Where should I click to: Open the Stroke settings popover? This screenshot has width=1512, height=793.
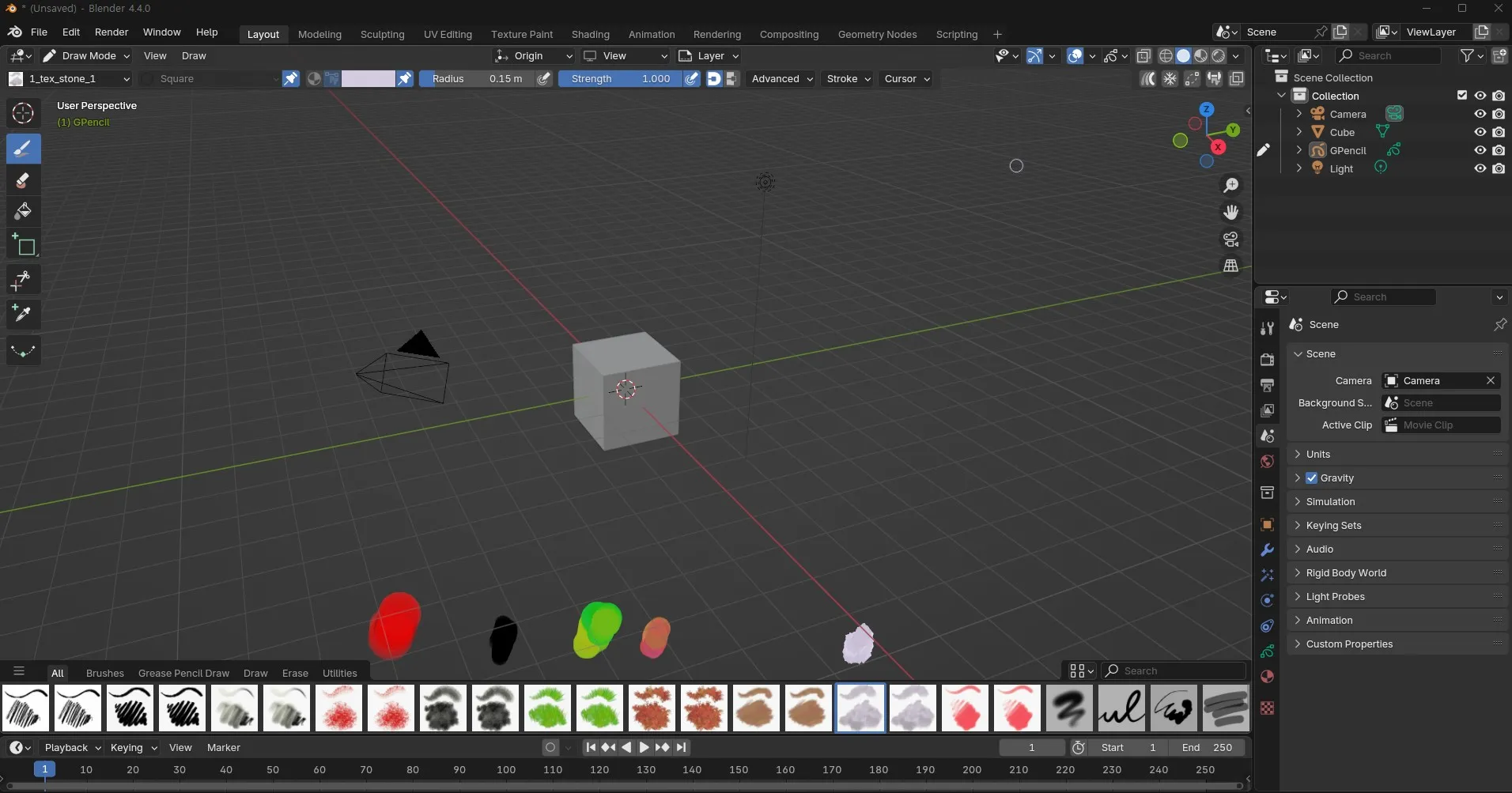tap(848, 78)
